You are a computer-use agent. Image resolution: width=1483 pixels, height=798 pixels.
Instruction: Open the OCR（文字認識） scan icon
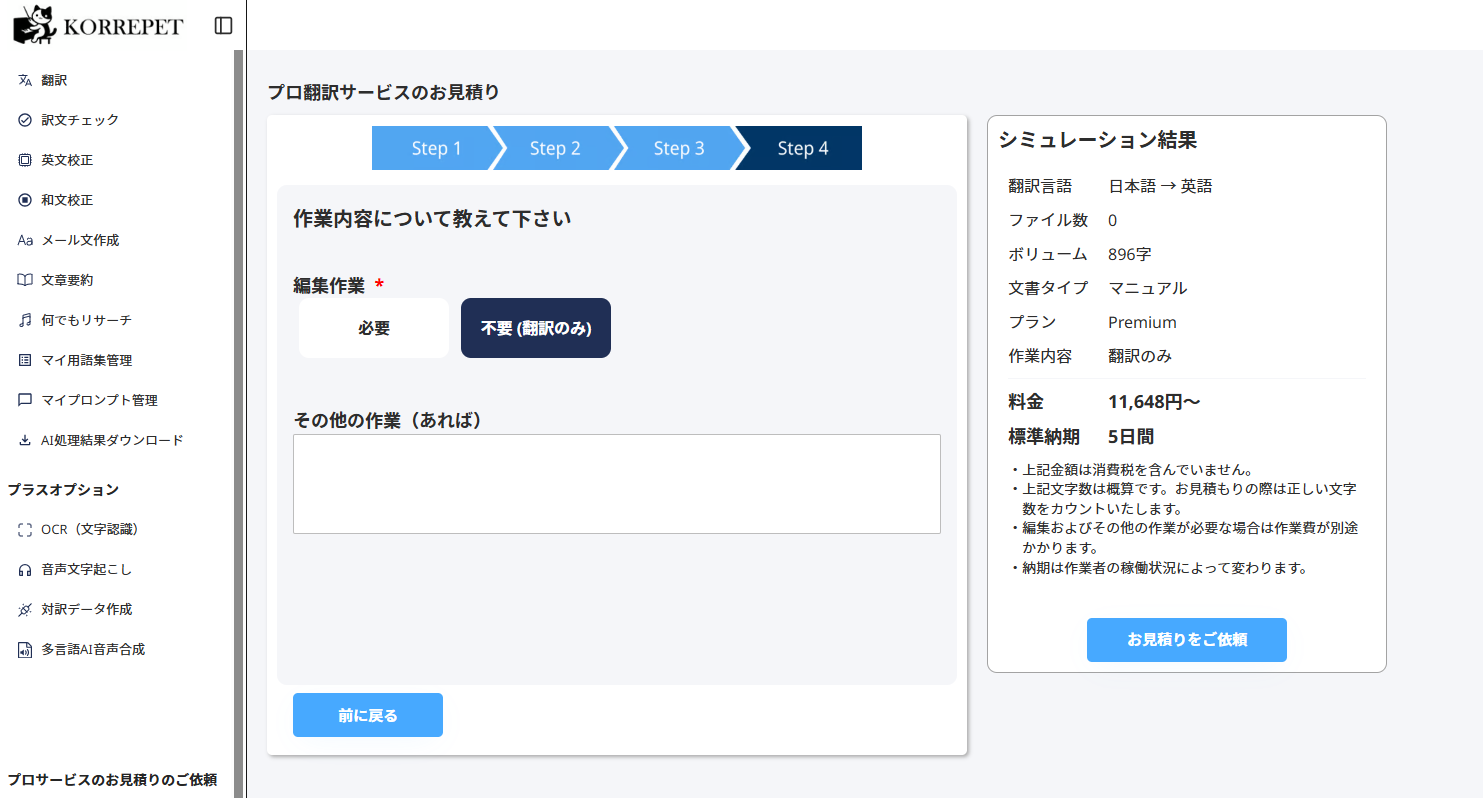click(x=25, y=529)
